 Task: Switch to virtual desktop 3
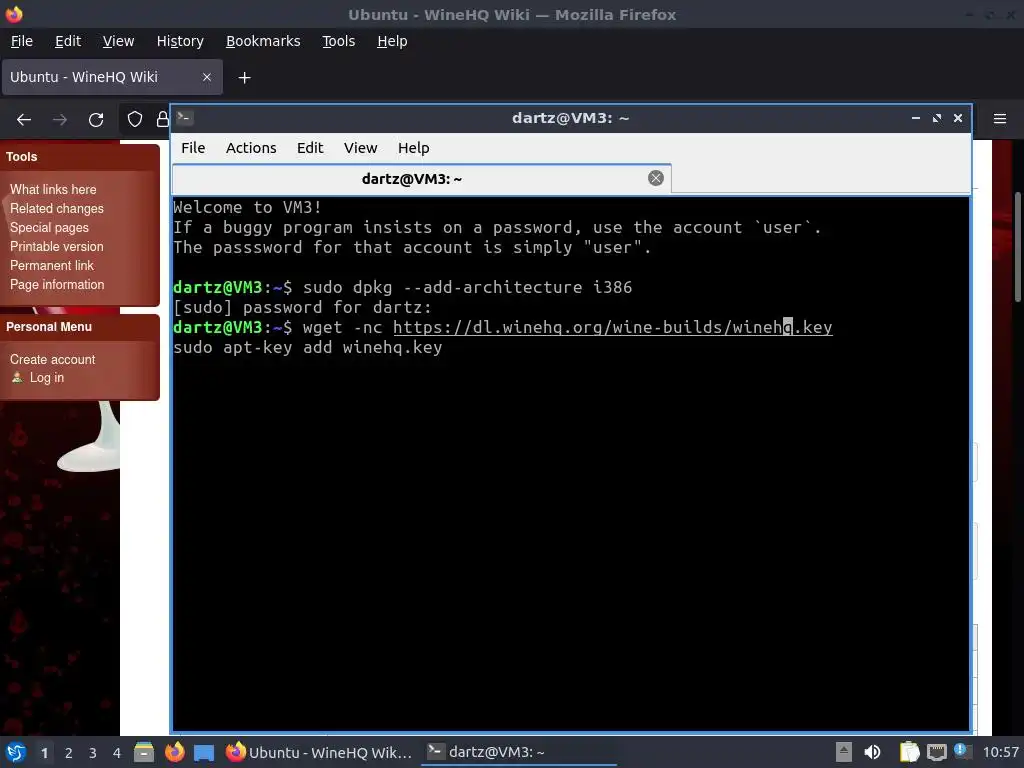[93, 753]
